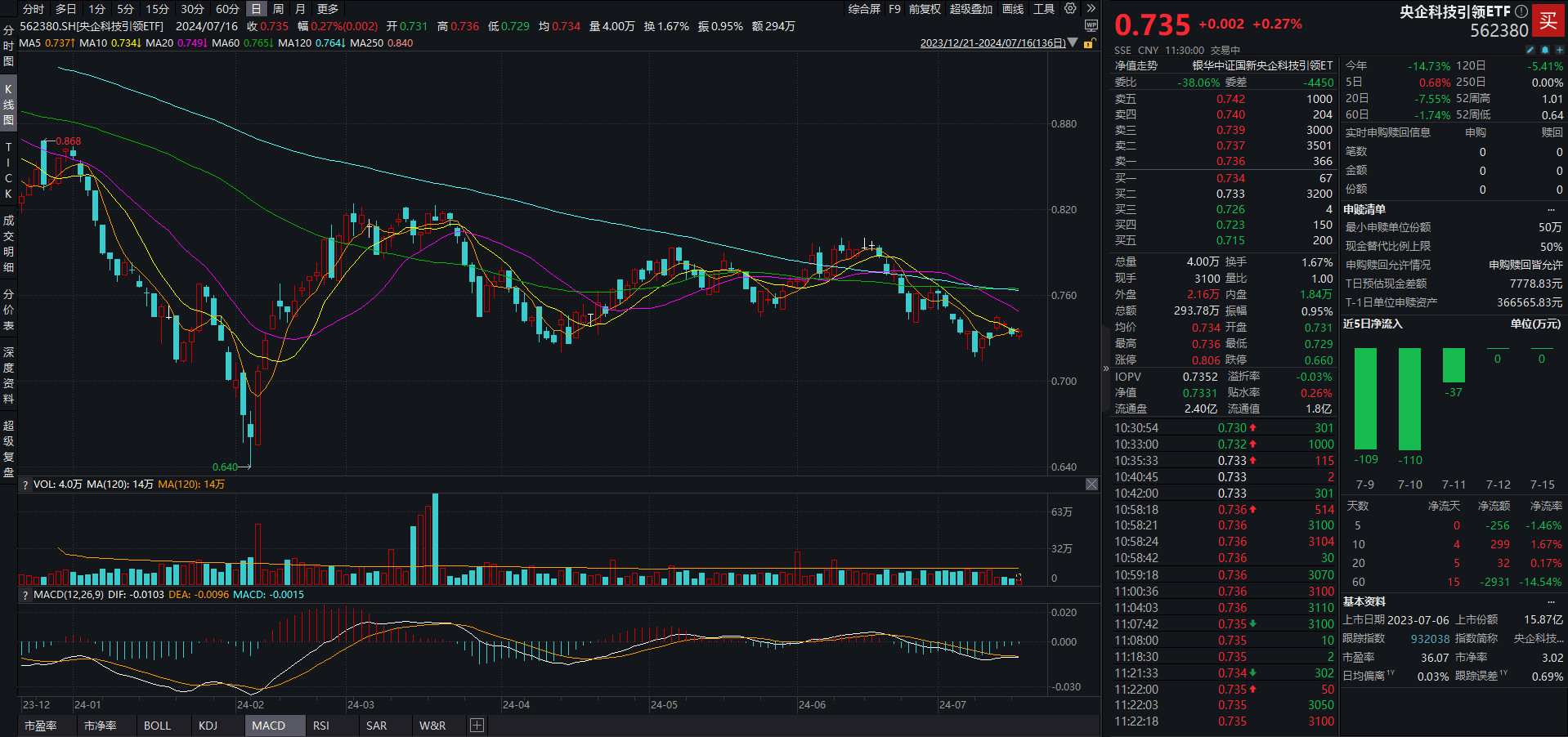The width and height of the screenshot is (1568, 737).
Task: Click the WP desktop icon above the chart
Action: 1091,25
